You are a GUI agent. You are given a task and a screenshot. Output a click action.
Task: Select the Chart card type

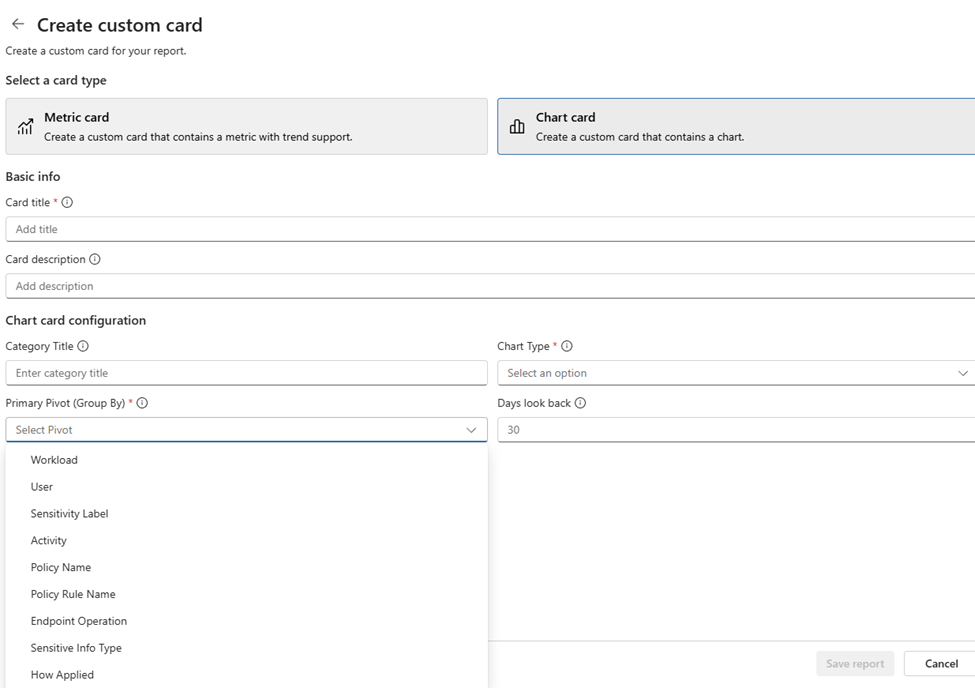tap(736, 126)
